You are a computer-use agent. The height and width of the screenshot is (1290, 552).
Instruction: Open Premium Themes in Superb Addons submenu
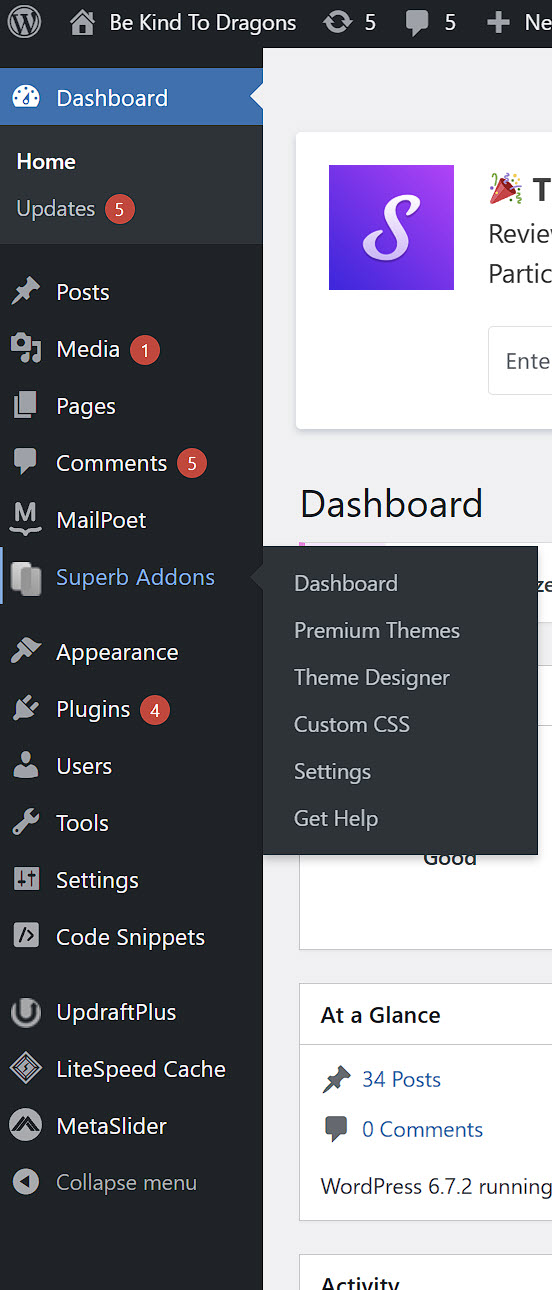point(377,631)
